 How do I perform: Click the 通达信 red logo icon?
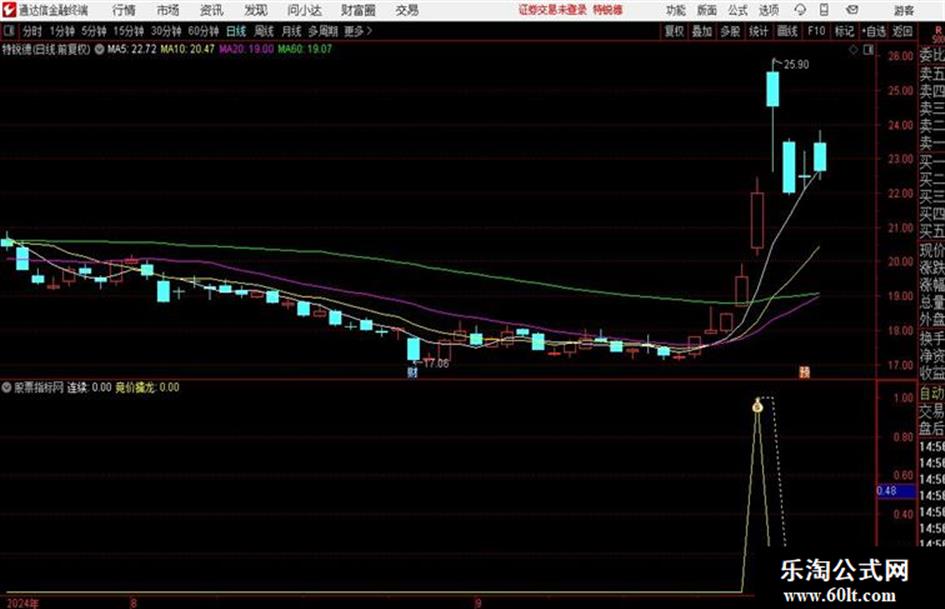click(9, 10)
